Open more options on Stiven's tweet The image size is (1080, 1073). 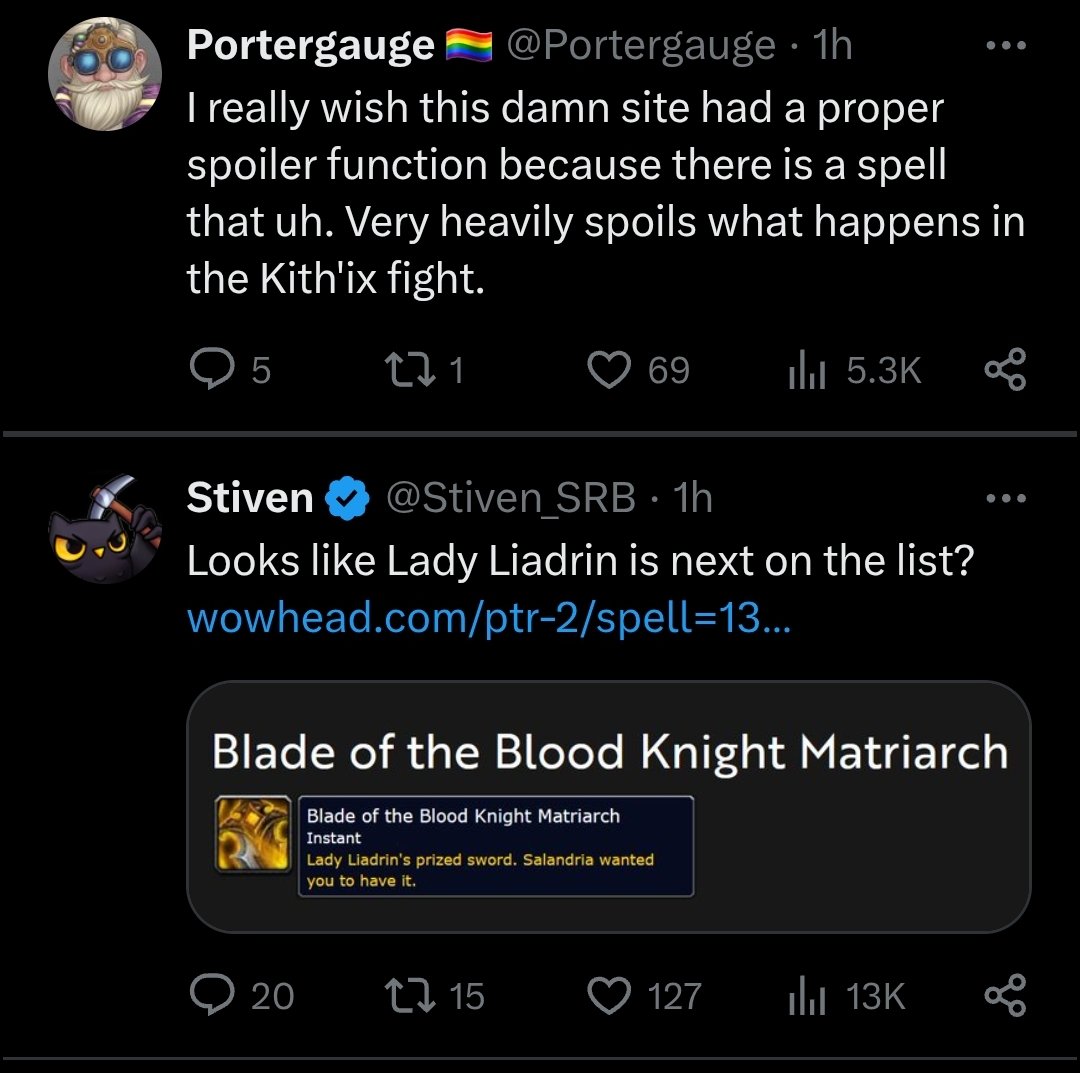point(1006,498)
